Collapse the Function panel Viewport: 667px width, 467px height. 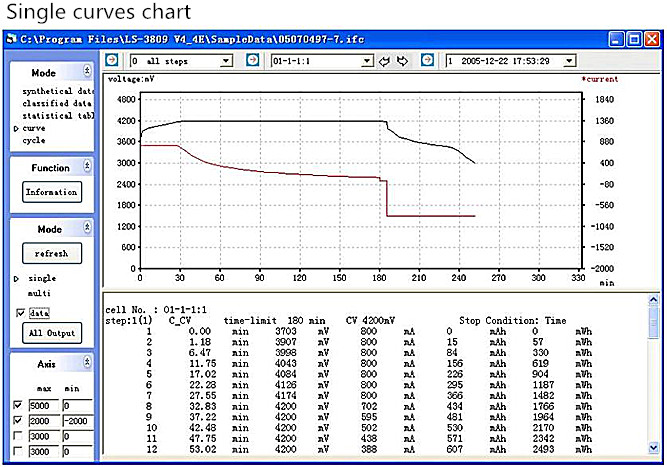[87, 168]
